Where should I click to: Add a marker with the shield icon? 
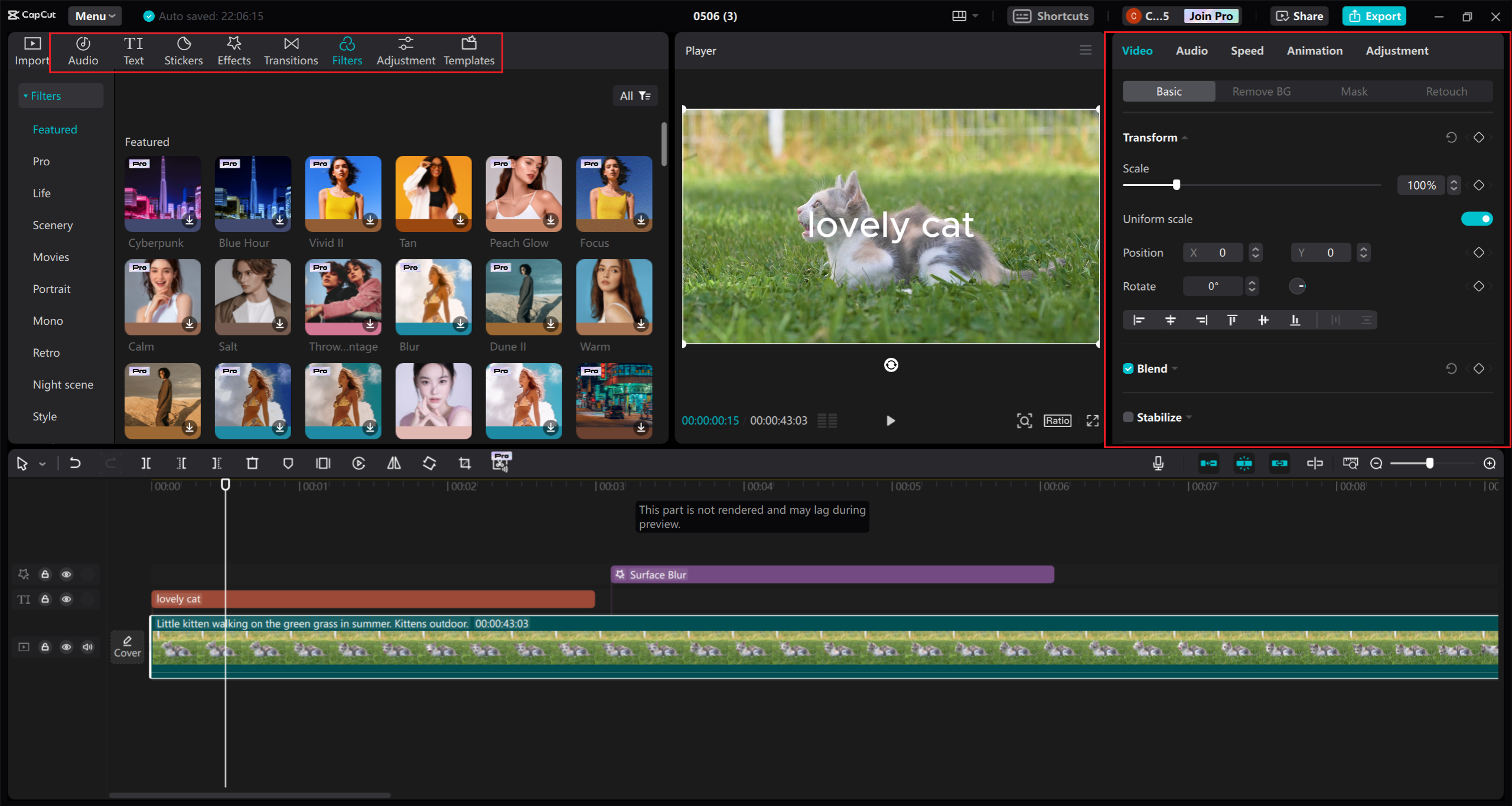[288, 464]
